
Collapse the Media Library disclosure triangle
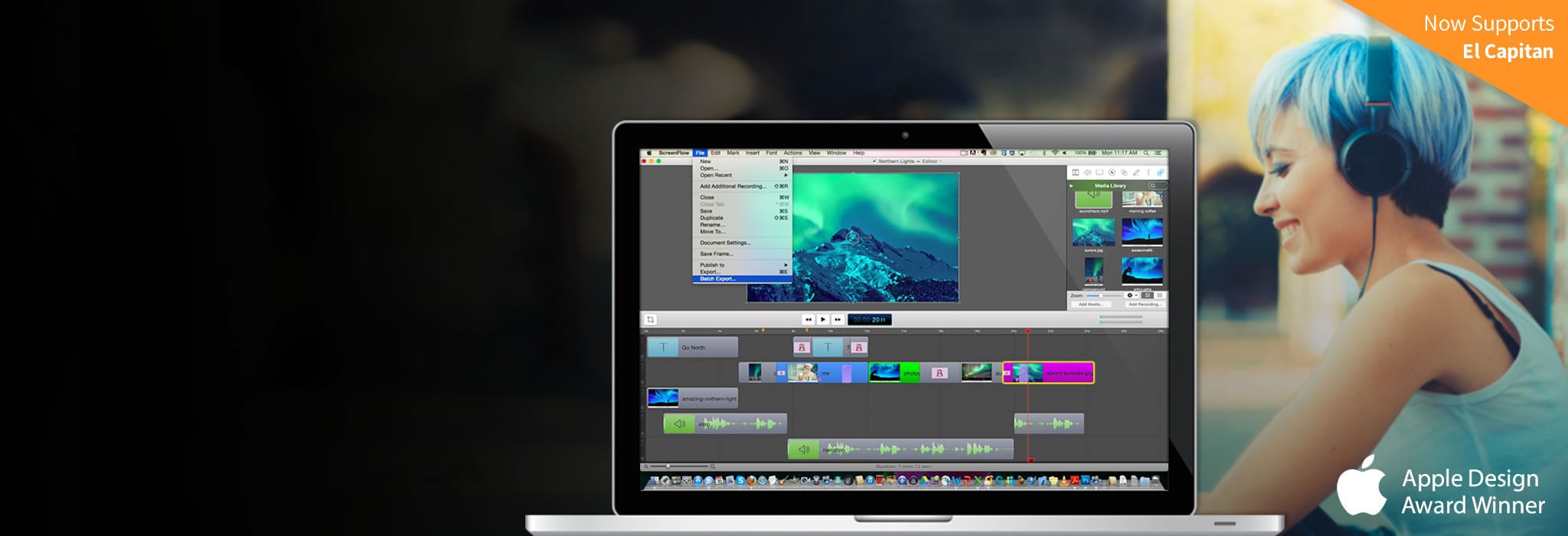(x=1072, y=185)
